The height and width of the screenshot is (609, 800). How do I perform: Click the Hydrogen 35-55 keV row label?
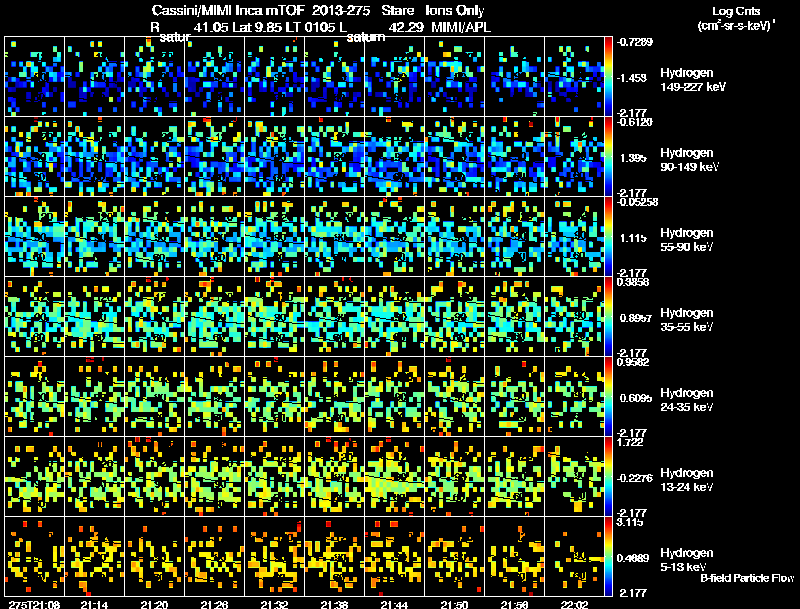687,320
